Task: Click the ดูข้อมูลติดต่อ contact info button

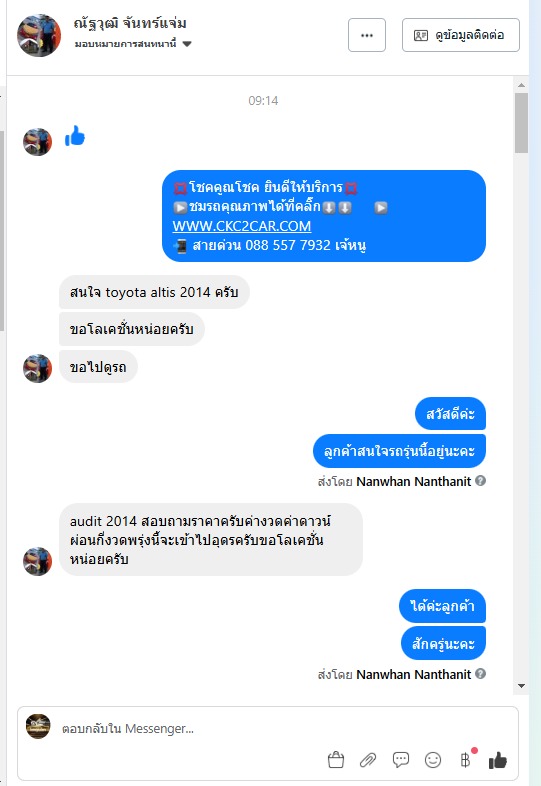Action: pyautogui.click(x=461, y=35)
